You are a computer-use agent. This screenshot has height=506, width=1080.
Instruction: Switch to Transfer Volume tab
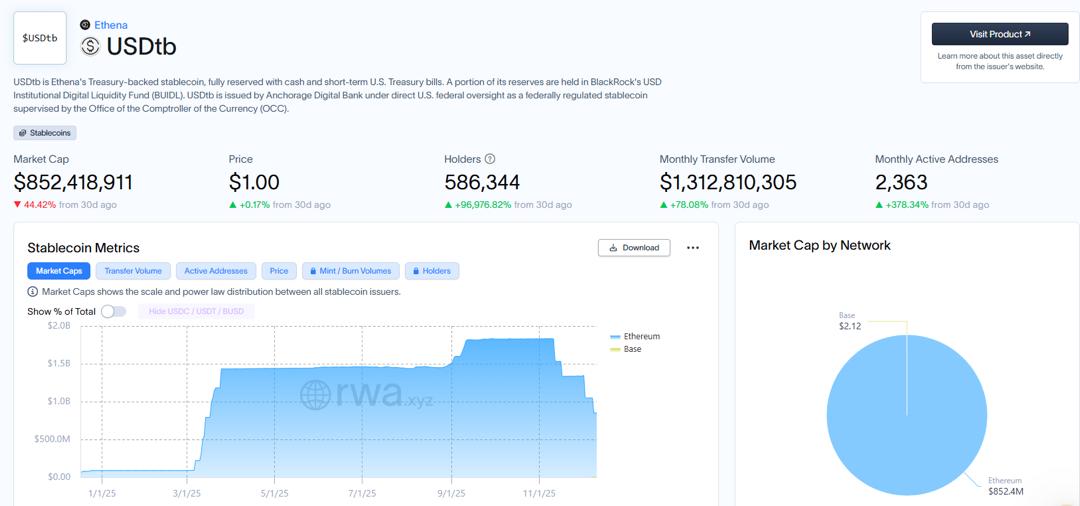pyautogui.click(x=133, y=271)
